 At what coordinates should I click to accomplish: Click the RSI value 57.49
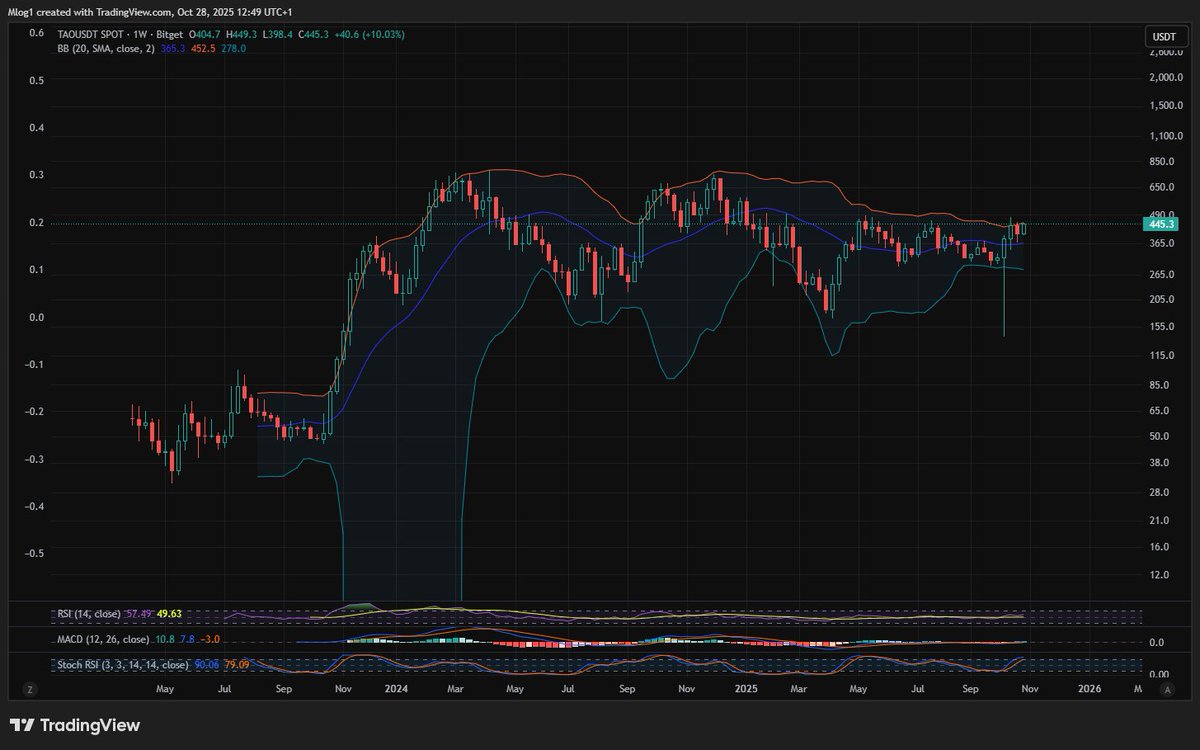[x=137, y=613]
